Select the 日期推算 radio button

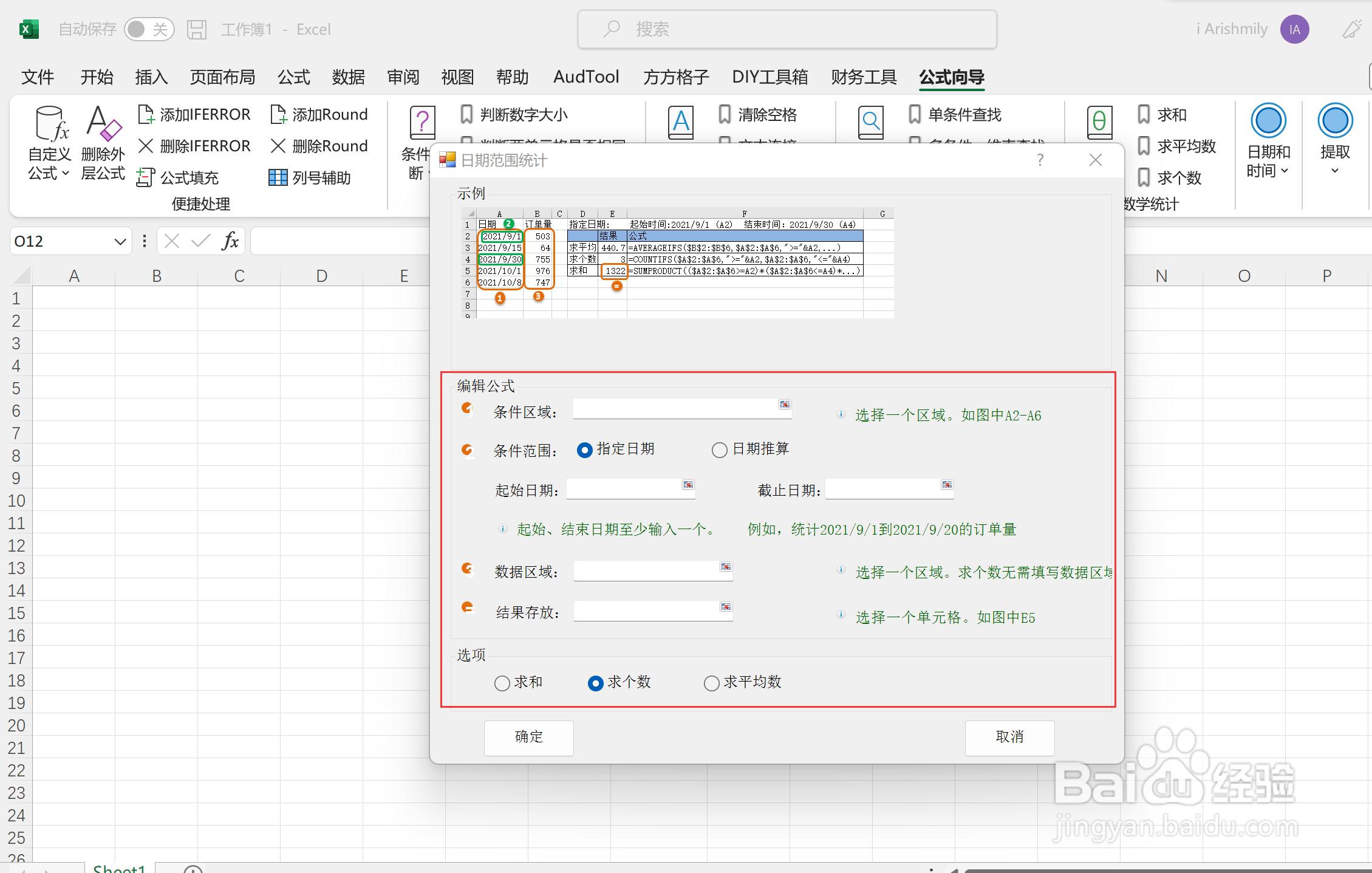click(x=719, y=450)
